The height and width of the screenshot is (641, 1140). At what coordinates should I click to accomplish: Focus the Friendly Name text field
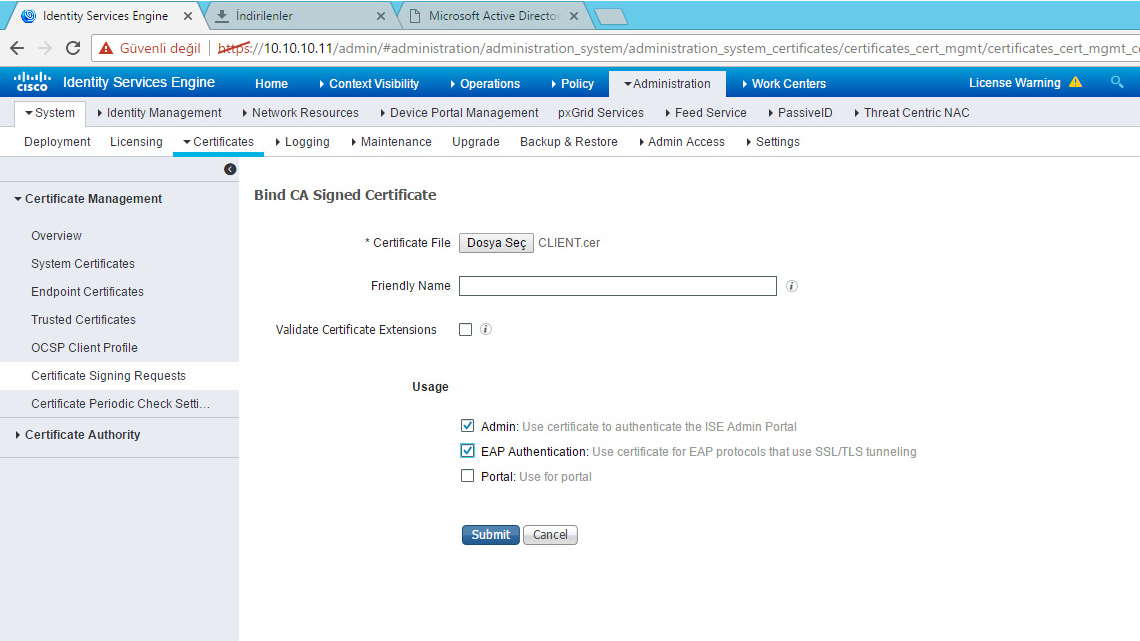618,286
